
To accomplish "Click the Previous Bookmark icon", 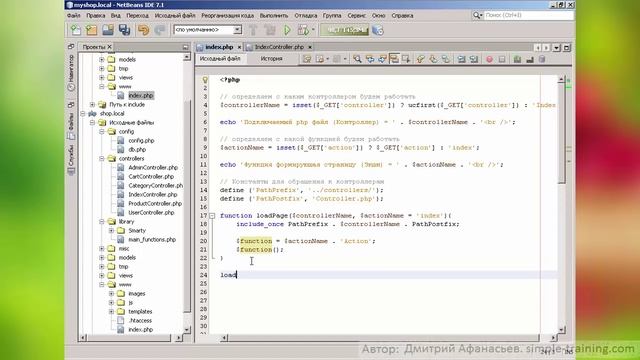I will point(420,59).
